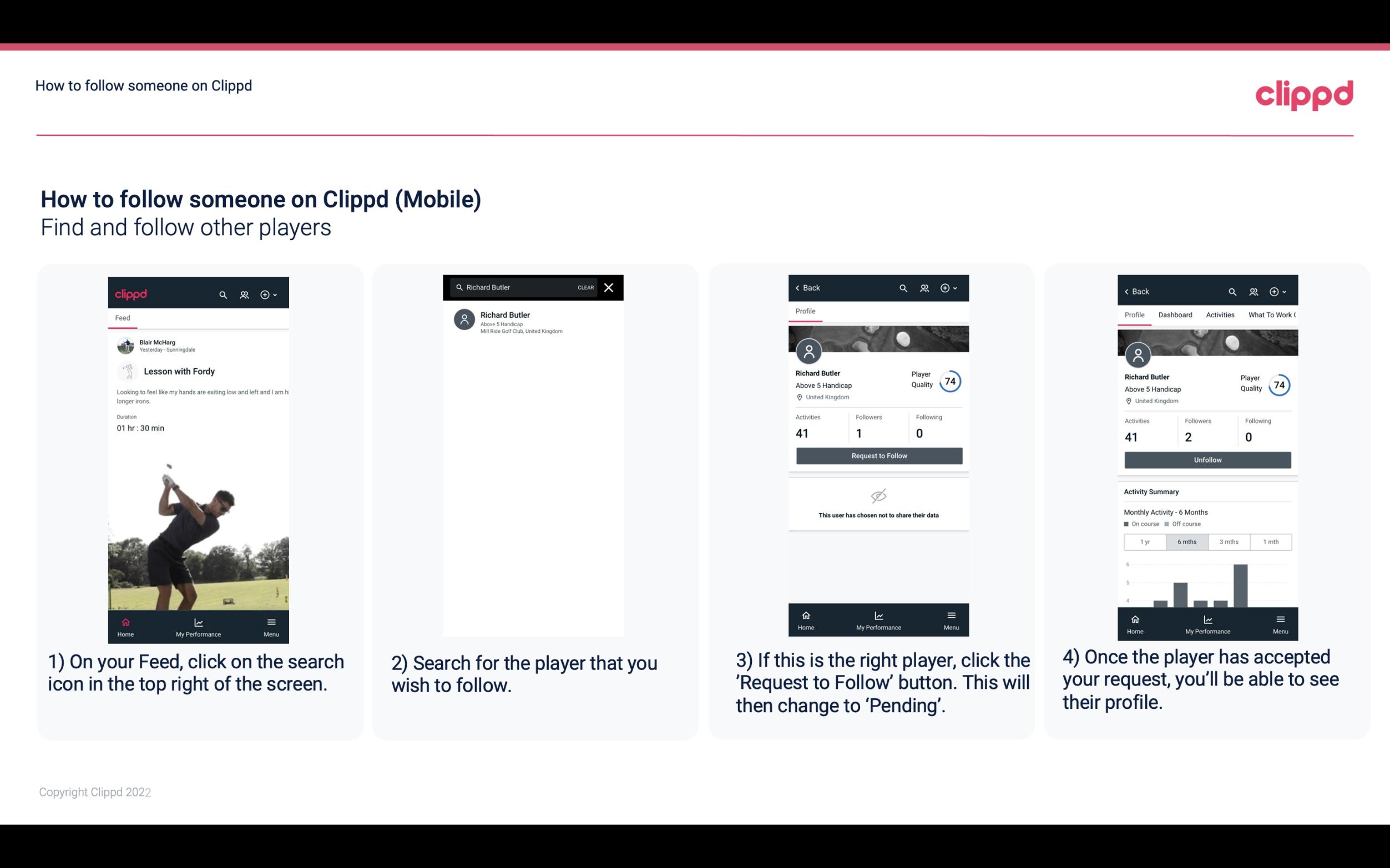Image resolution: width=1390 pixels, height=868 pixels.
Task: Select the Dashboard tab on Richard Butler page
Action: coord(1175,314)
